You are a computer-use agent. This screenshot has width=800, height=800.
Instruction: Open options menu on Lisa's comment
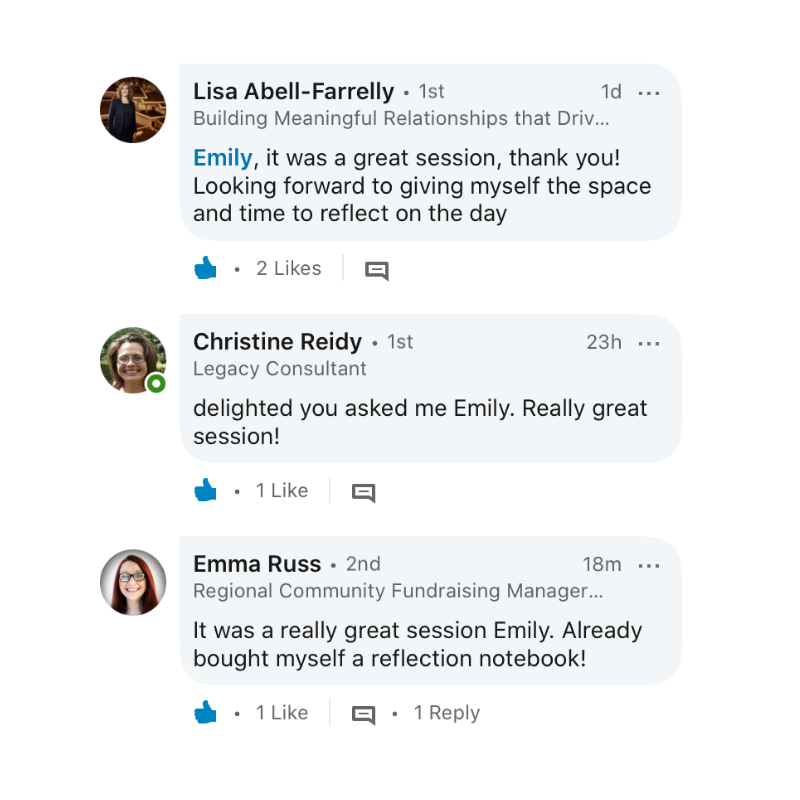click(649, 93)
